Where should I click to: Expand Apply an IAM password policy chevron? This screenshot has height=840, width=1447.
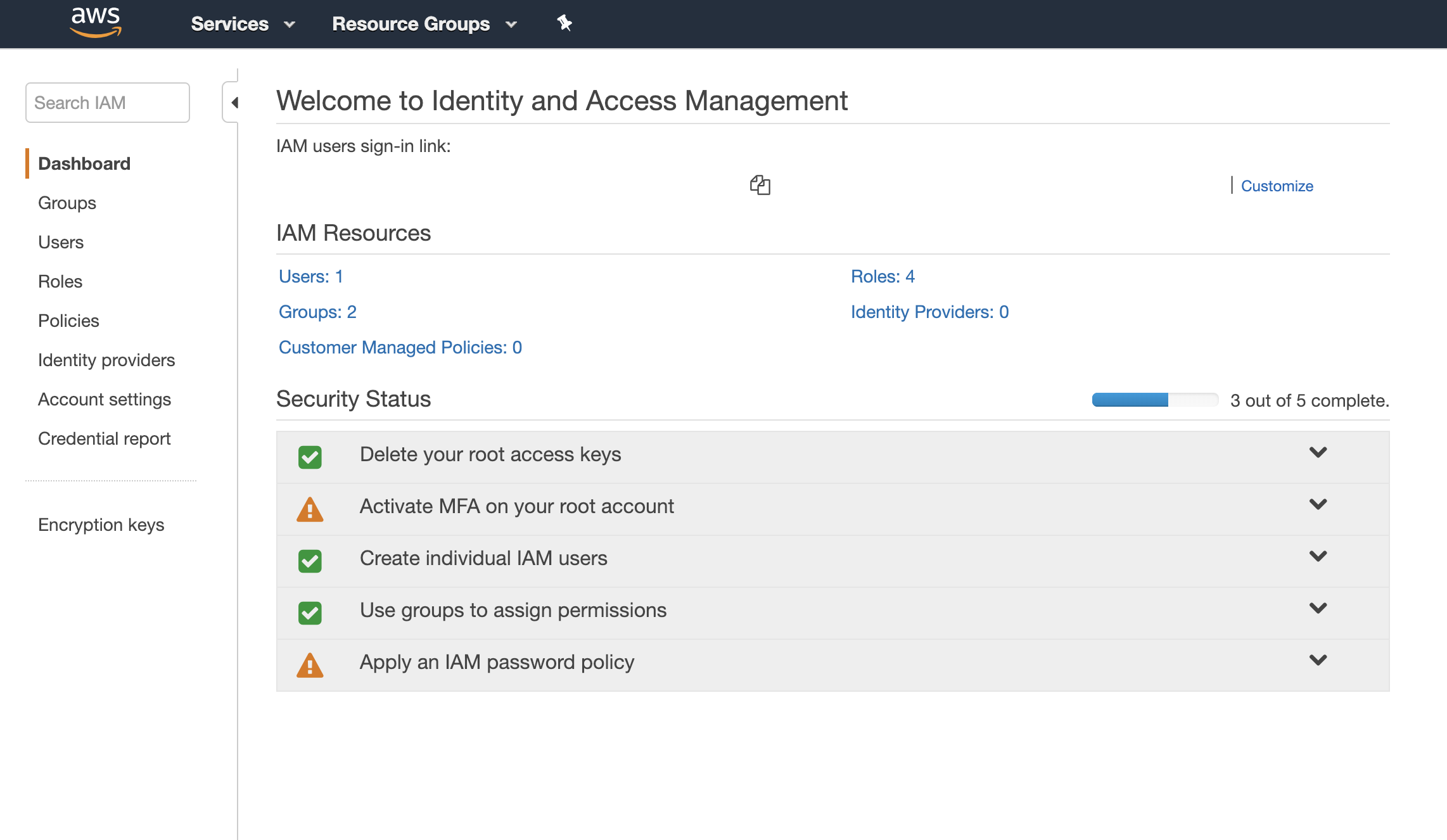pyautogui.click(x=1318, y=660)
